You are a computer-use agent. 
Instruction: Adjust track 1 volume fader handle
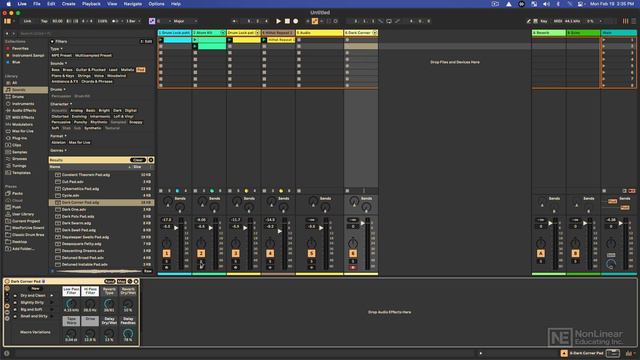click(x=176, y=228)
